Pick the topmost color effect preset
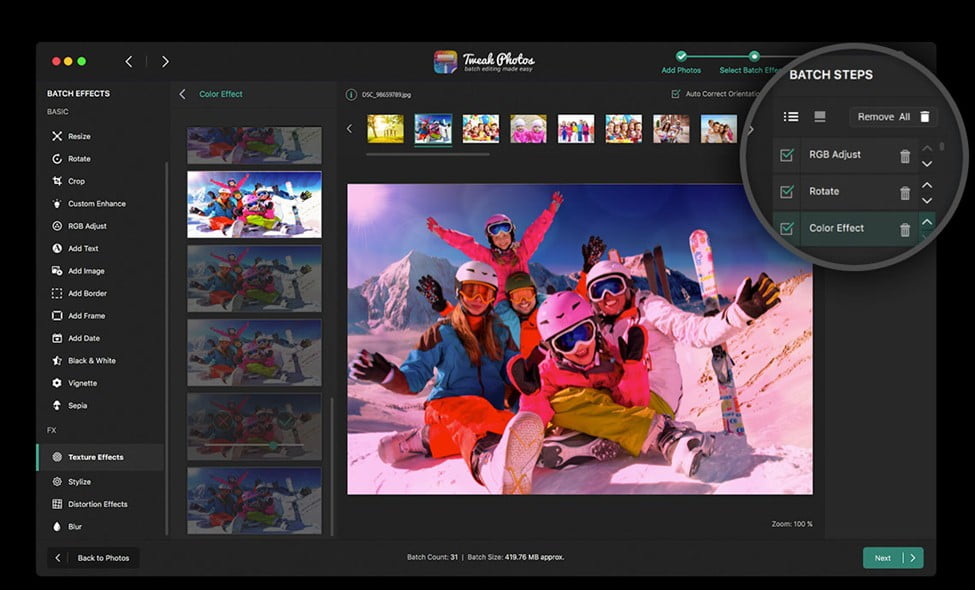Image resolution: width=975 pixels, height=590 pixels. tap(254, 145)
